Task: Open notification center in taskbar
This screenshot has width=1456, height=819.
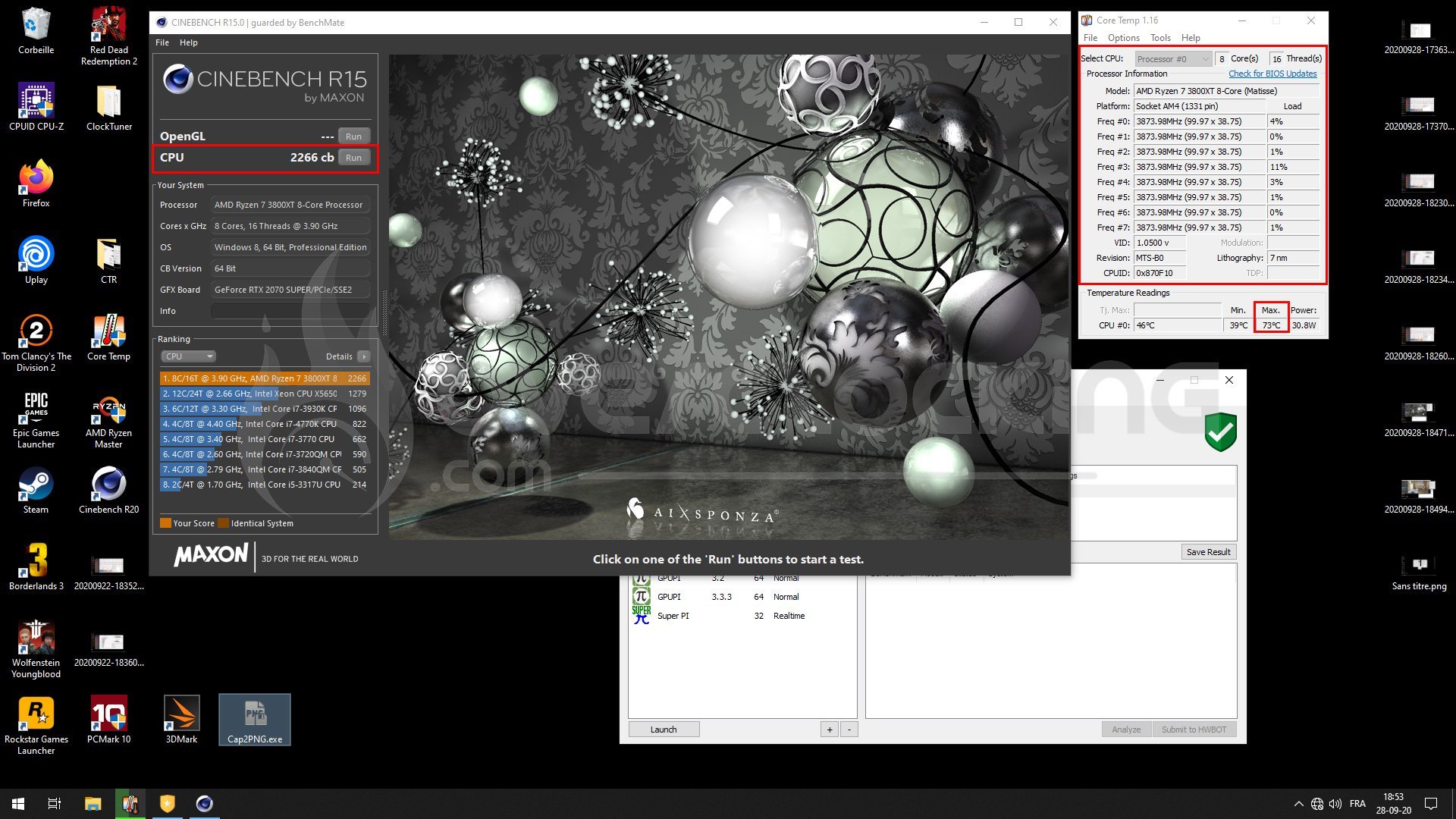Action: pos(1431,804)
